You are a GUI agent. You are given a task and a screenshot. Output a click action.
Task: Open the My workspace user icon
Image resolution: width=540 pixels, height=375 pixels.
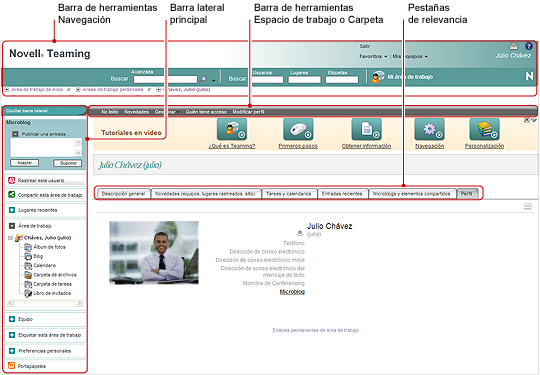tap(378, 77)
